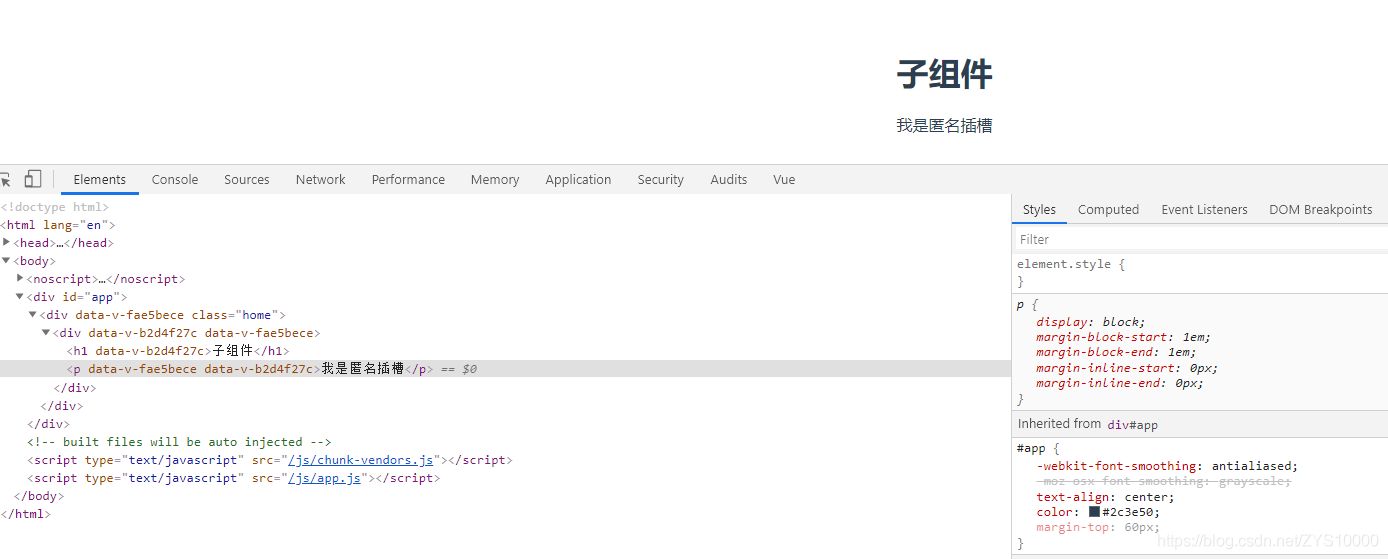Image resolution: width=1388 pixels, height=559 pixels.
Task: Select the Computed sidebar tab
Action: tap(1108, 209)
